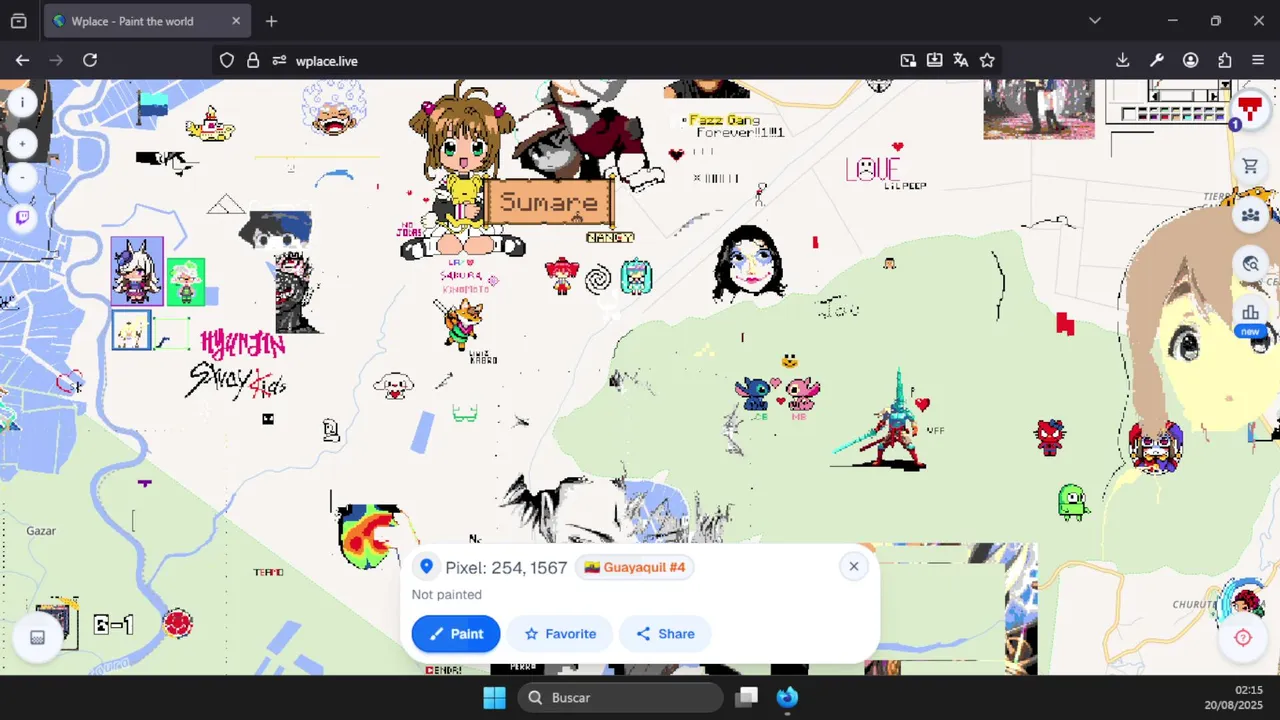Zoom out with the minus button
This screenshot has height=720, width=1280.
coord(22,177)
